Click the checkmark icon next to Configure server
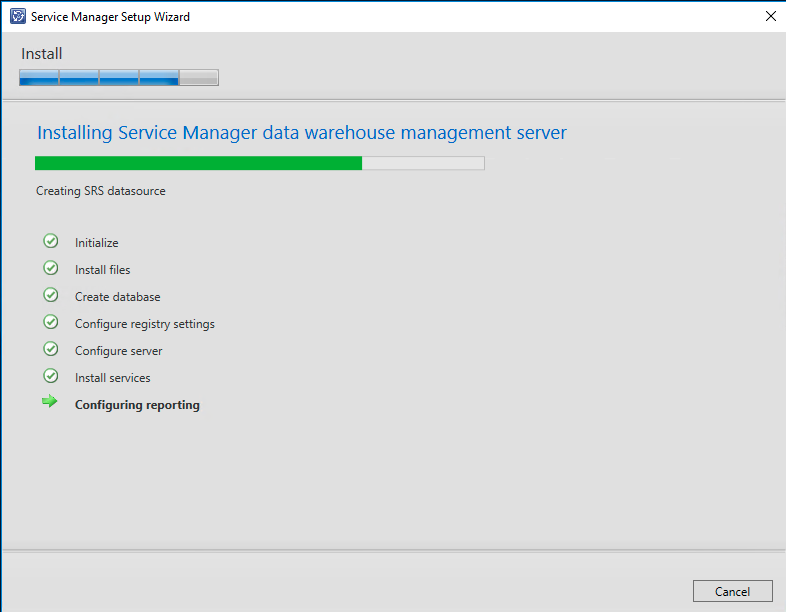786x612 pixels. (51, 349)
